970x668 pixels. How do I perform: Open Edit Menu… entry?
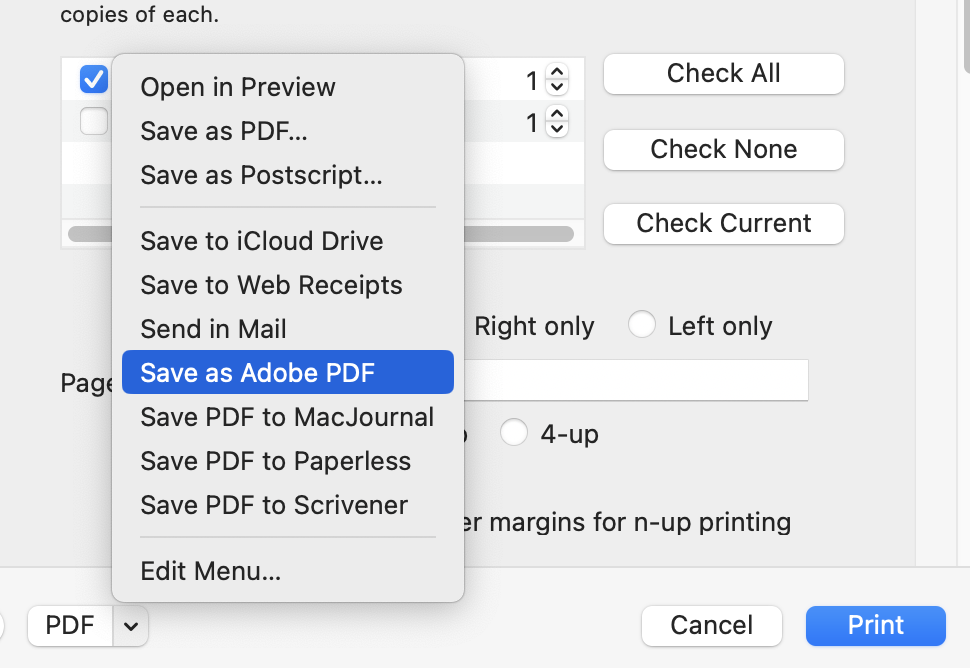click(211, 571)
